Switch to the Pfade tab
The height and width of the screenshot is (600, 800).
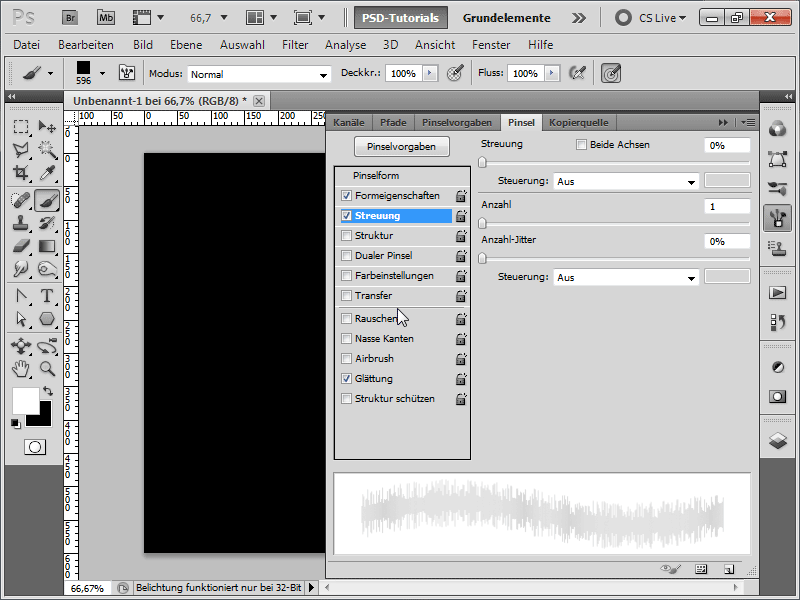click(x=393, y=122)
